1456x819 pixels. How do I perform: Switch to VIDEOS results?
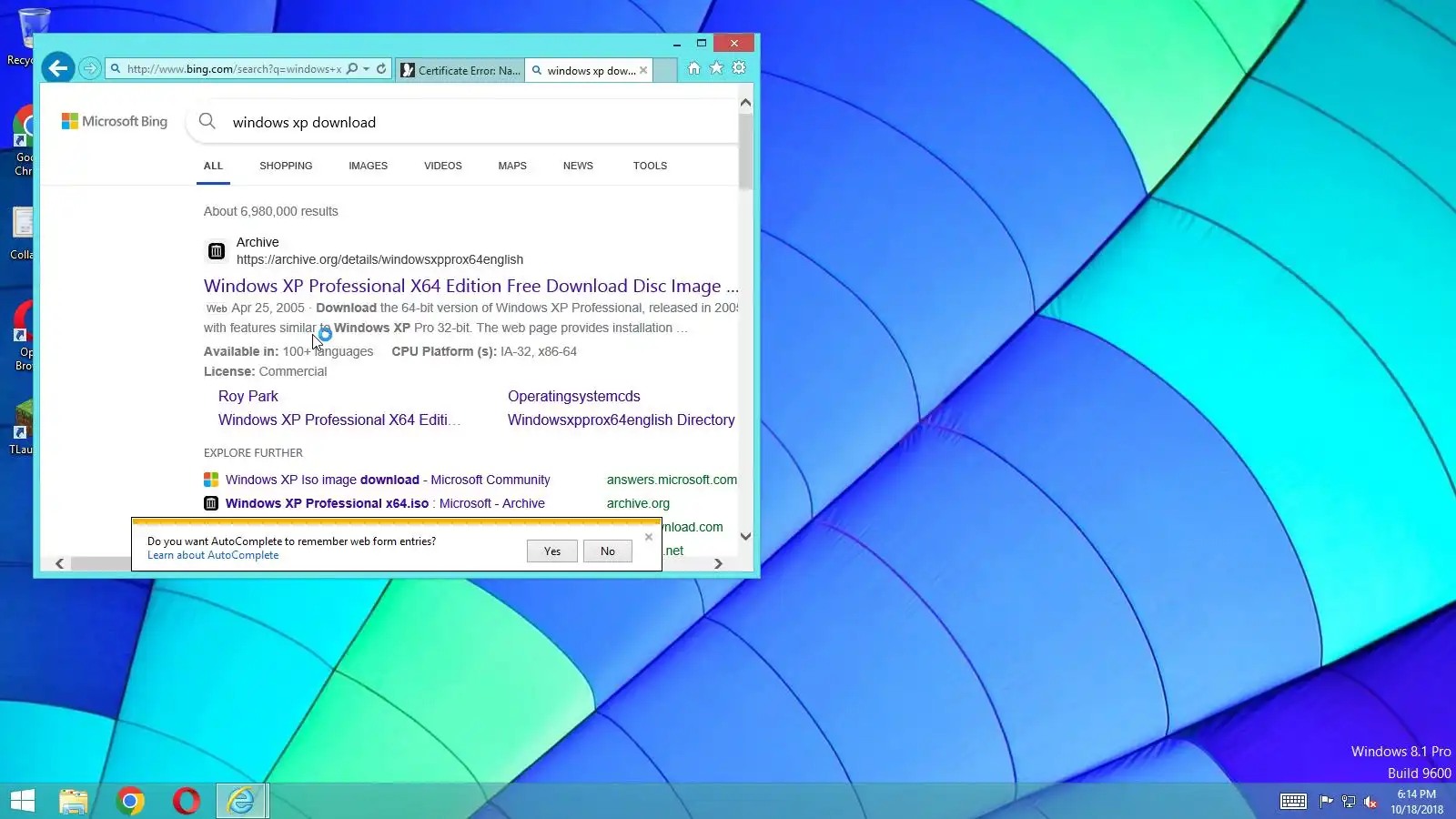pyautogui.click(x=443, y=166)
